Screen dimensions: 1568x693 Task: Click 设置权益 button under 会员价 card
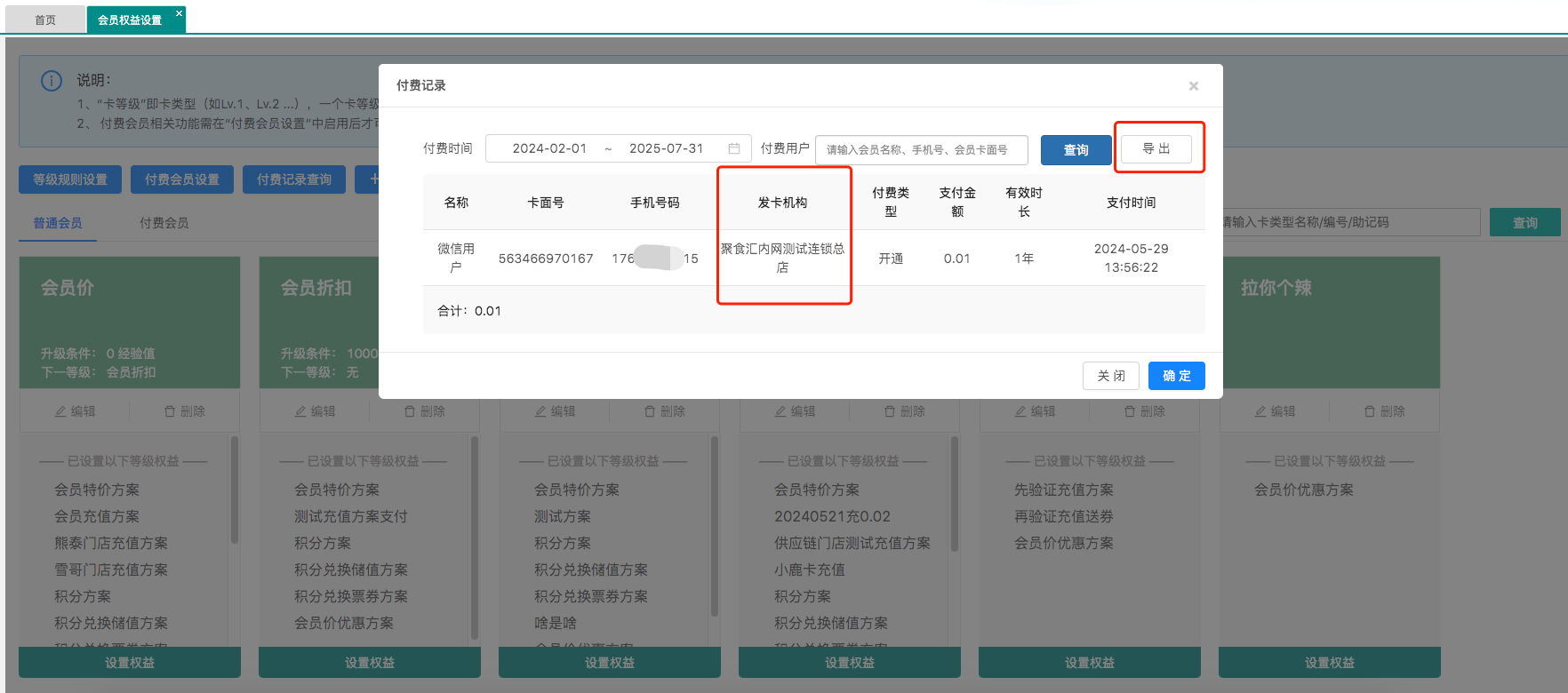pos(130,663)
